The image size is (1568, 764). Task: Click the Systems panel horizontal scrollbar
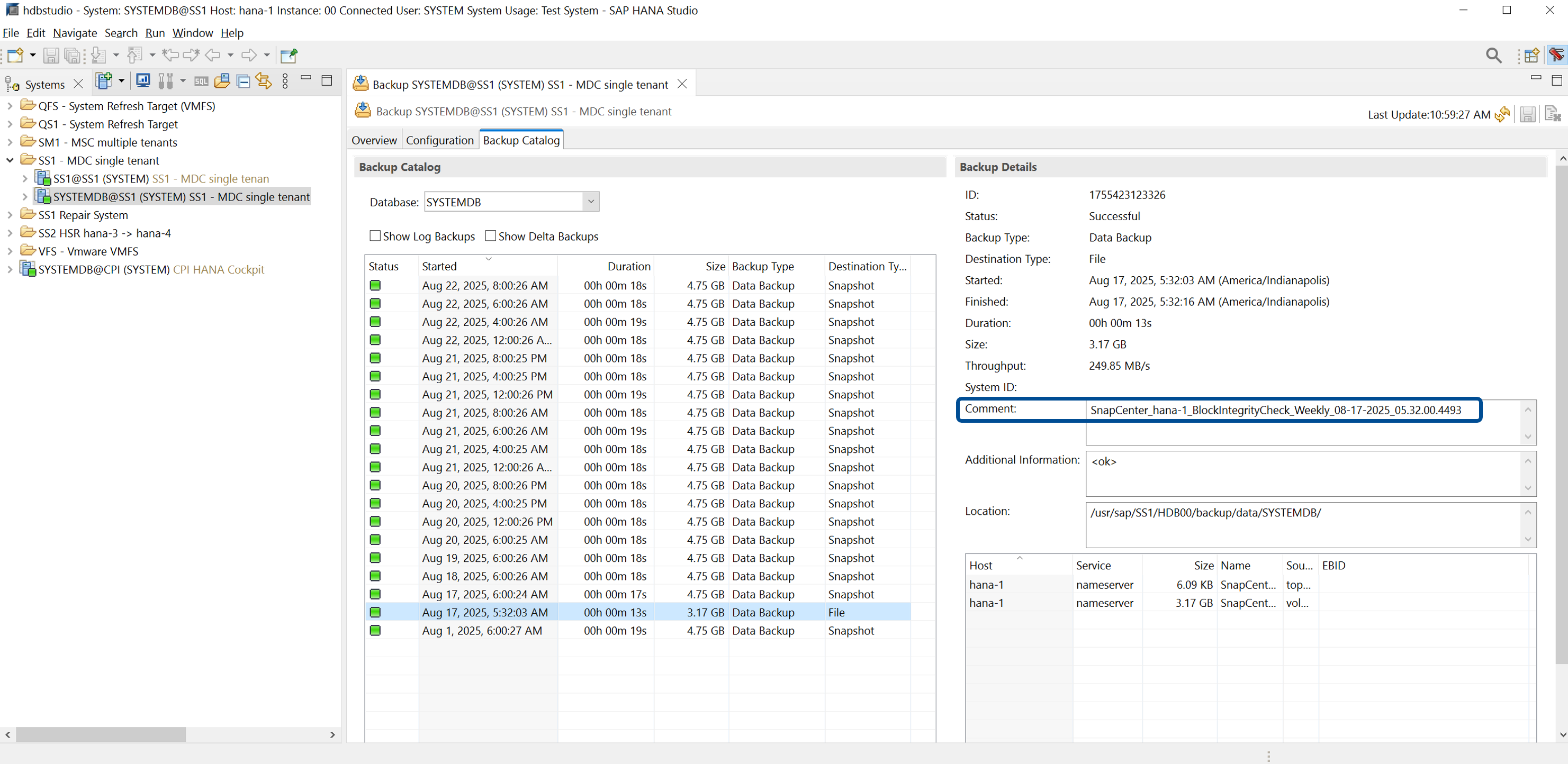click(101, 735)
